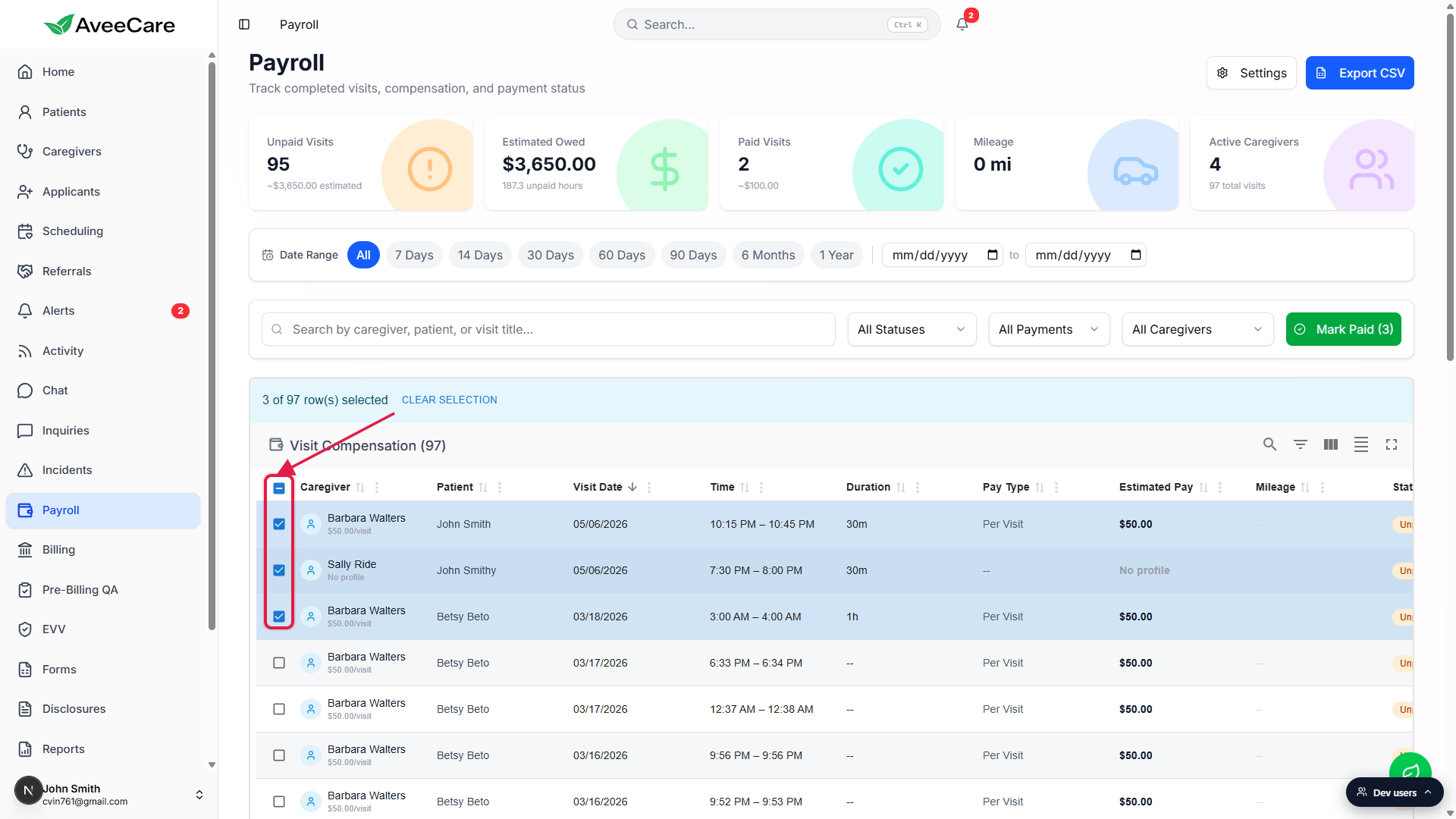
Task: Sort by Visit Date arrow
Action: [632, 487]
